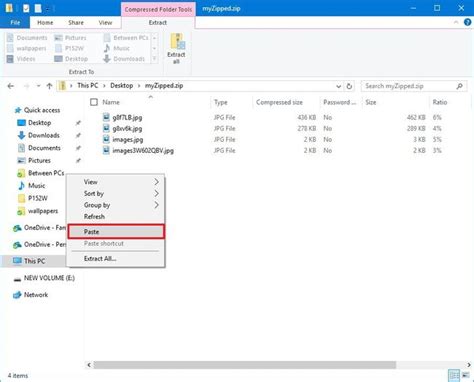The height and width of the screenshot is (382, 474).
Task: Click the horizontal scrollbar left arrow
Action: pyautogui.click(x=89, y=365)
